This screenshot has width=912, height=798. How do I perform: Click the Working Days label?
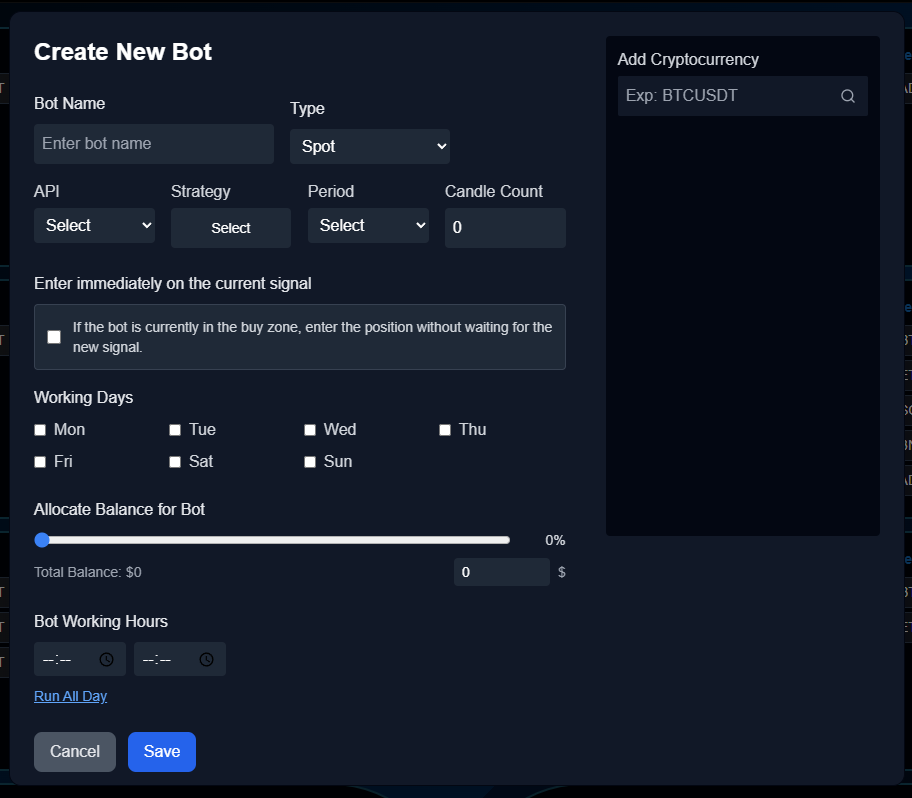point(83,397)
